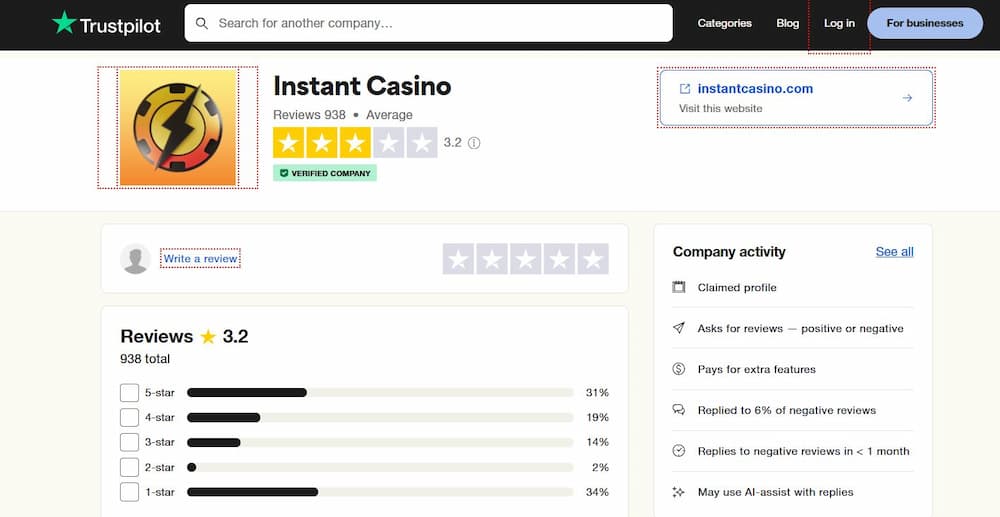The width and height of the screenshot is (1000, 517).
Task: Open the Blog menu item
Action: pyautogui.click(x=788, y=23)
